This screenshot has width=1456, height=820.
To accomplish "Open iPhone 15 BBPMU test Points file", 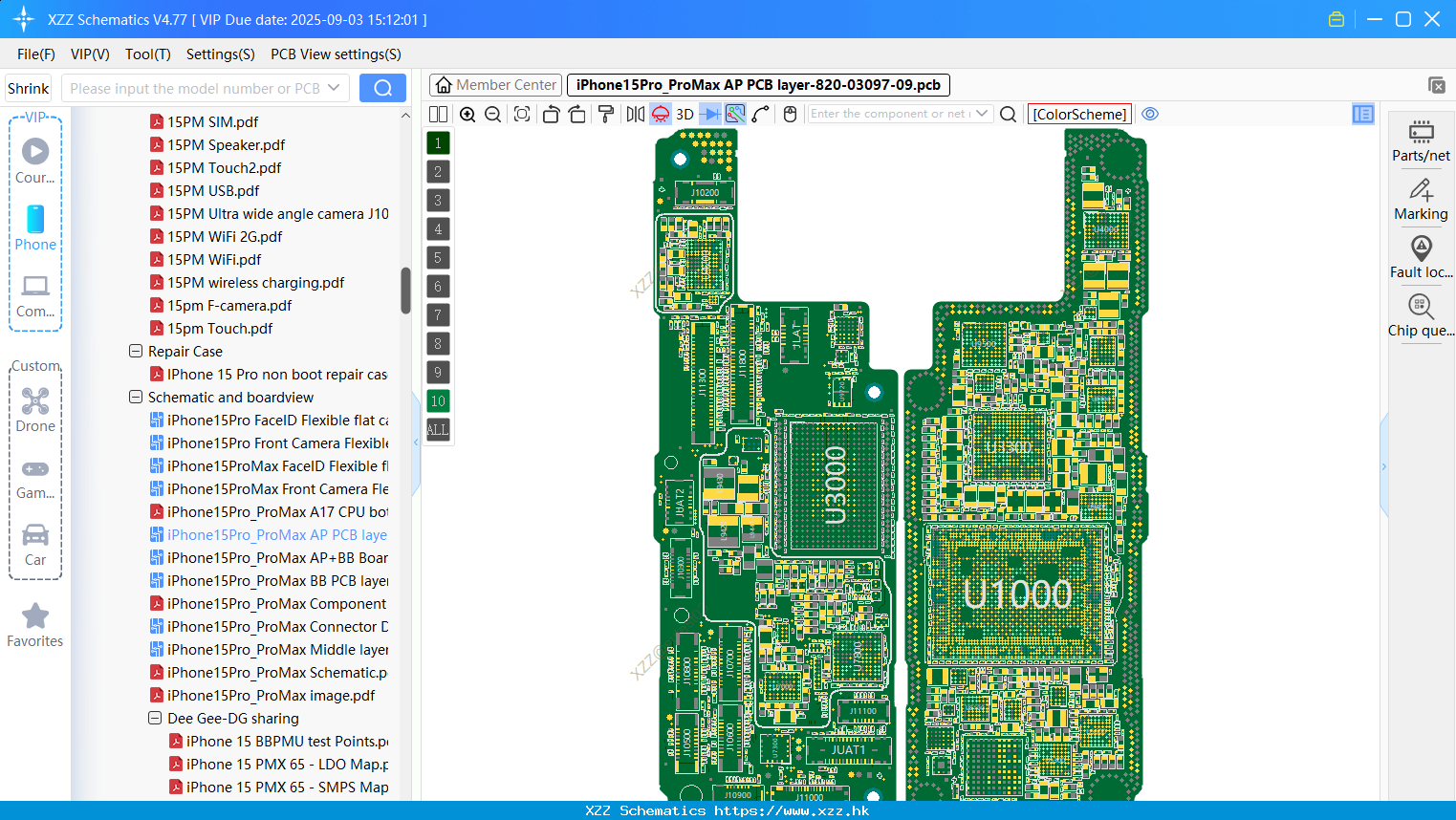I will pos(287,741).
